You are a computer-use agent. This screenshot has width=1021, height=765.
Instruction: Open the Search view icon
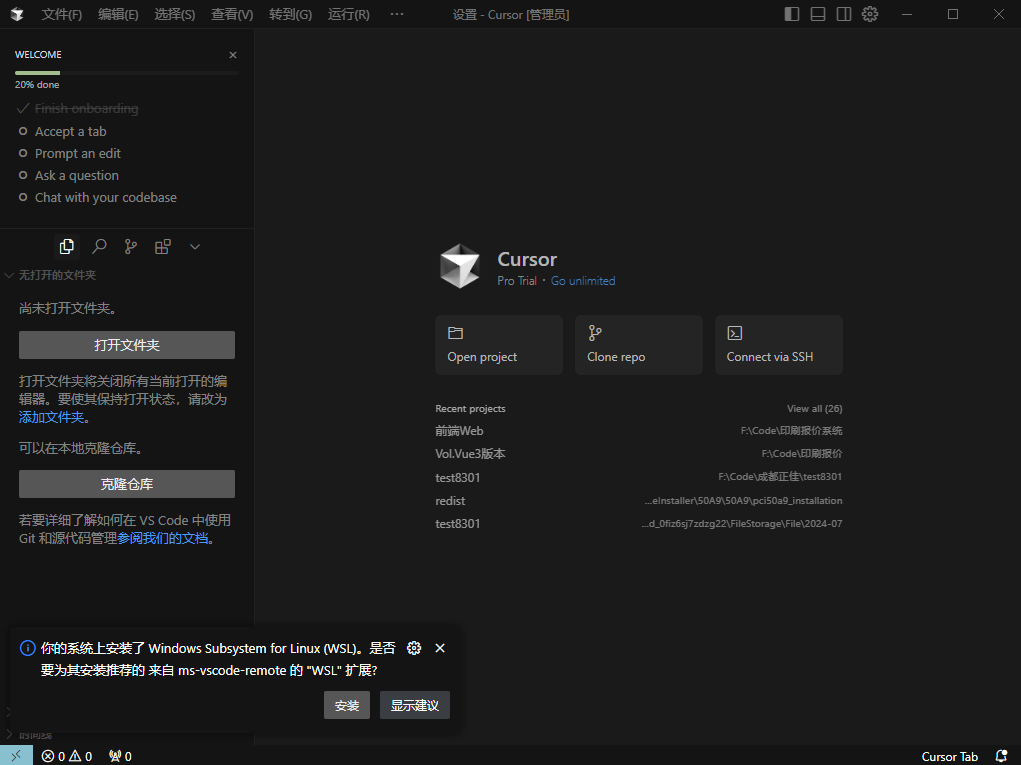pyautogui.click(x=99, y=246)
